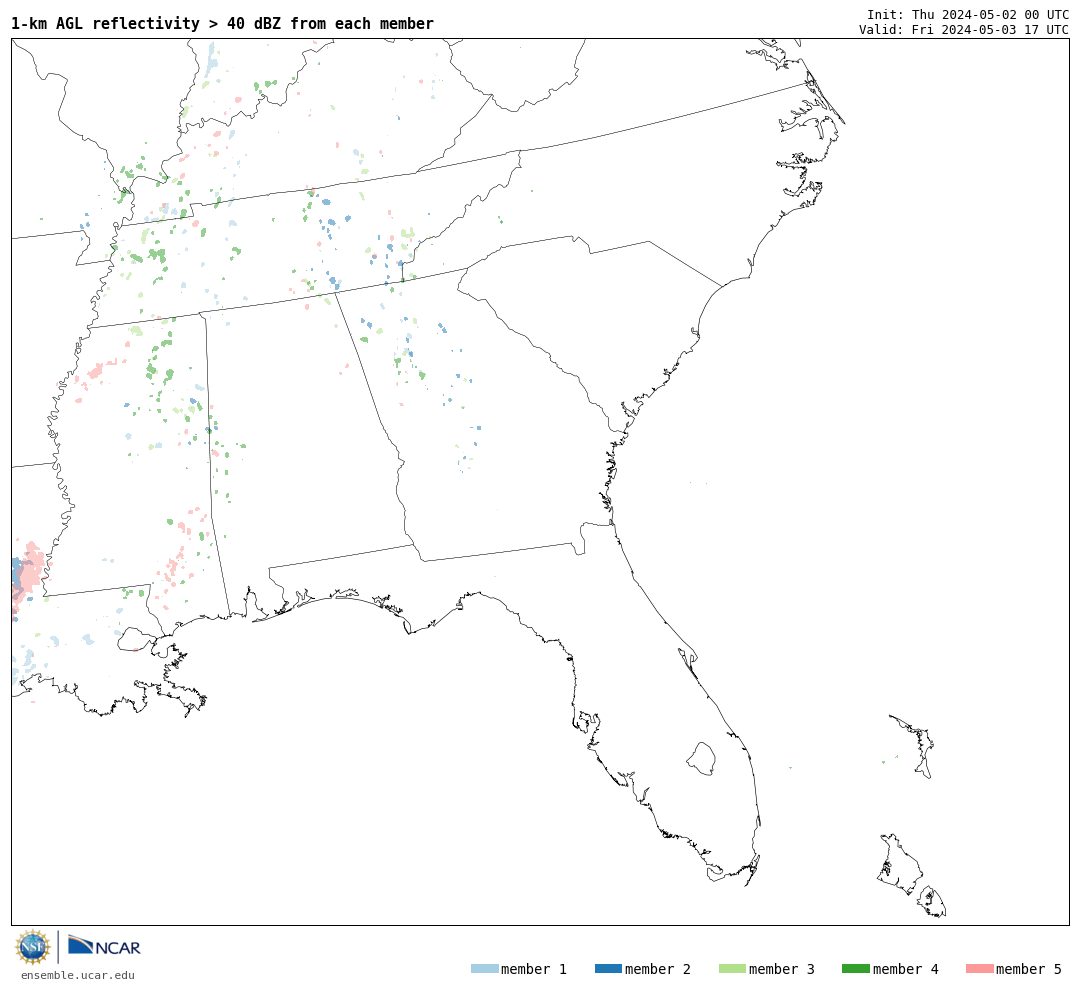Click the 'Init: Thu 2024-05-02 00 UTC' text
Viewport: 1080px width, 988px height.
[x=968, y=14]
